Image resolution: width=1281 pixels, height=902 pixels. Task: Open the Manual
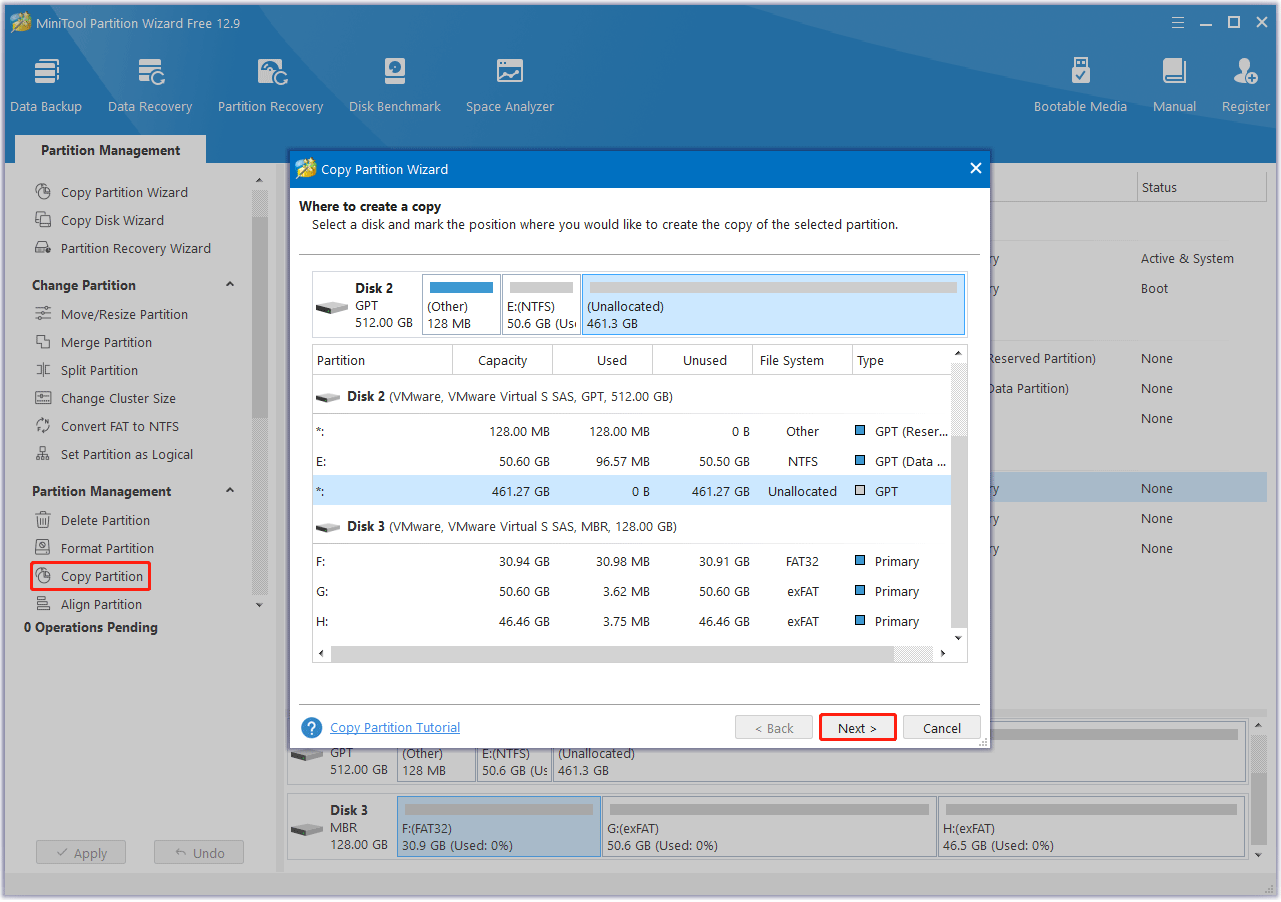(1174, 86)
